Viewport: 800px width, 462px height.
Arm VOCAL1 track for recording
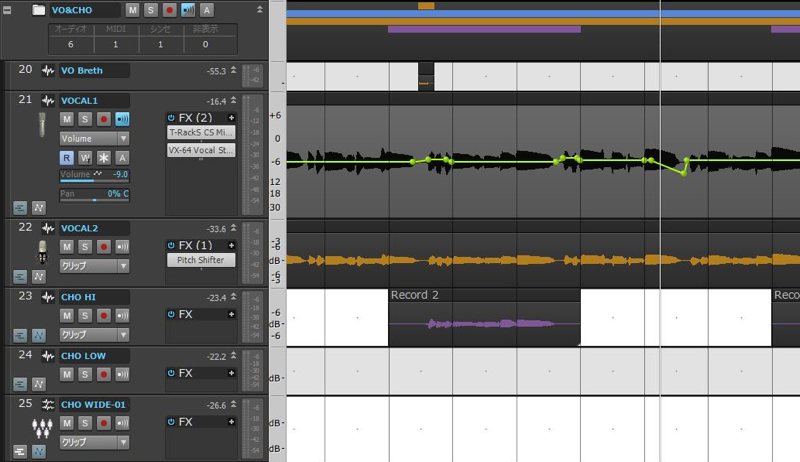pos(104,119)
